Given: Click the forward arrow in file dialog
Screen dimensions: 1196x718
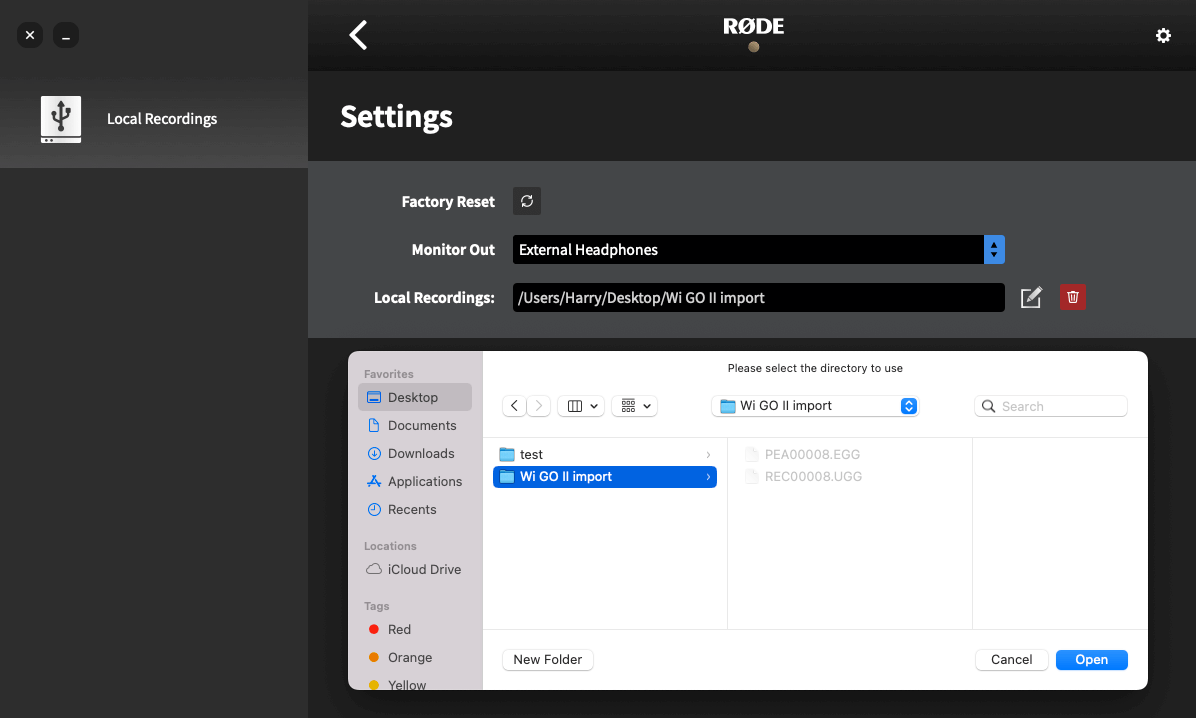Looking at the screenshot, I should point(539,406).
